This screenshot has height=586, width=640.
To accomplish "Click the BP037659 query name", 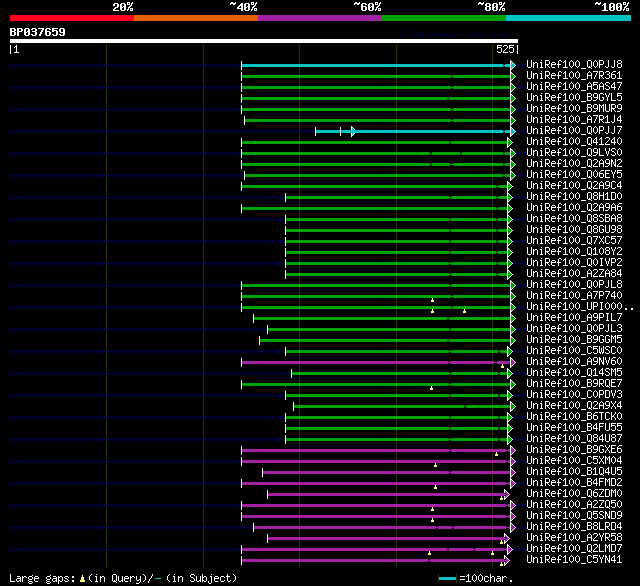I will coord(38,32).
